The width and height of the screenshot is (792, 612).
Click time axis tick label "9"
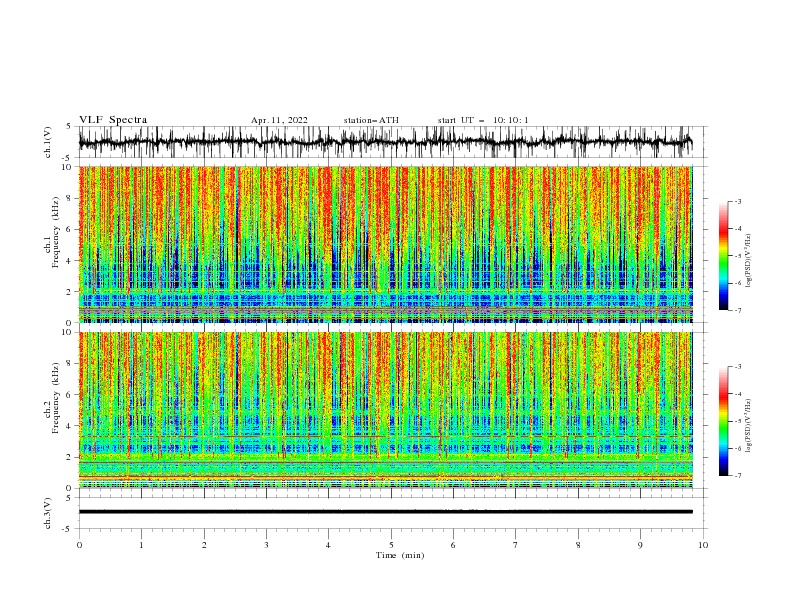(640, 545)
